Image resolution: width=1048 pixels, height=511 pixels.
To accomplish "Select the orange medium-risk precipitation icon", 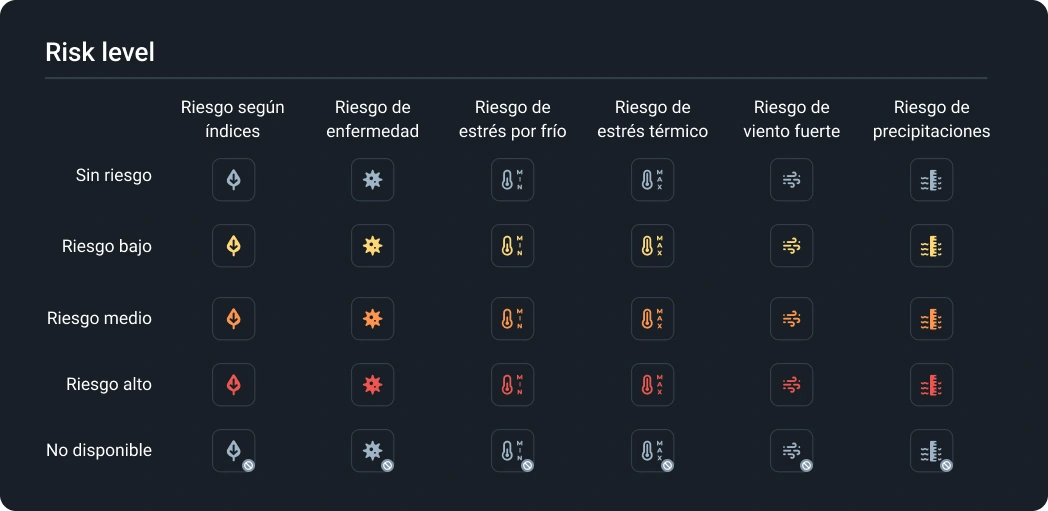I will coord(931,319).
